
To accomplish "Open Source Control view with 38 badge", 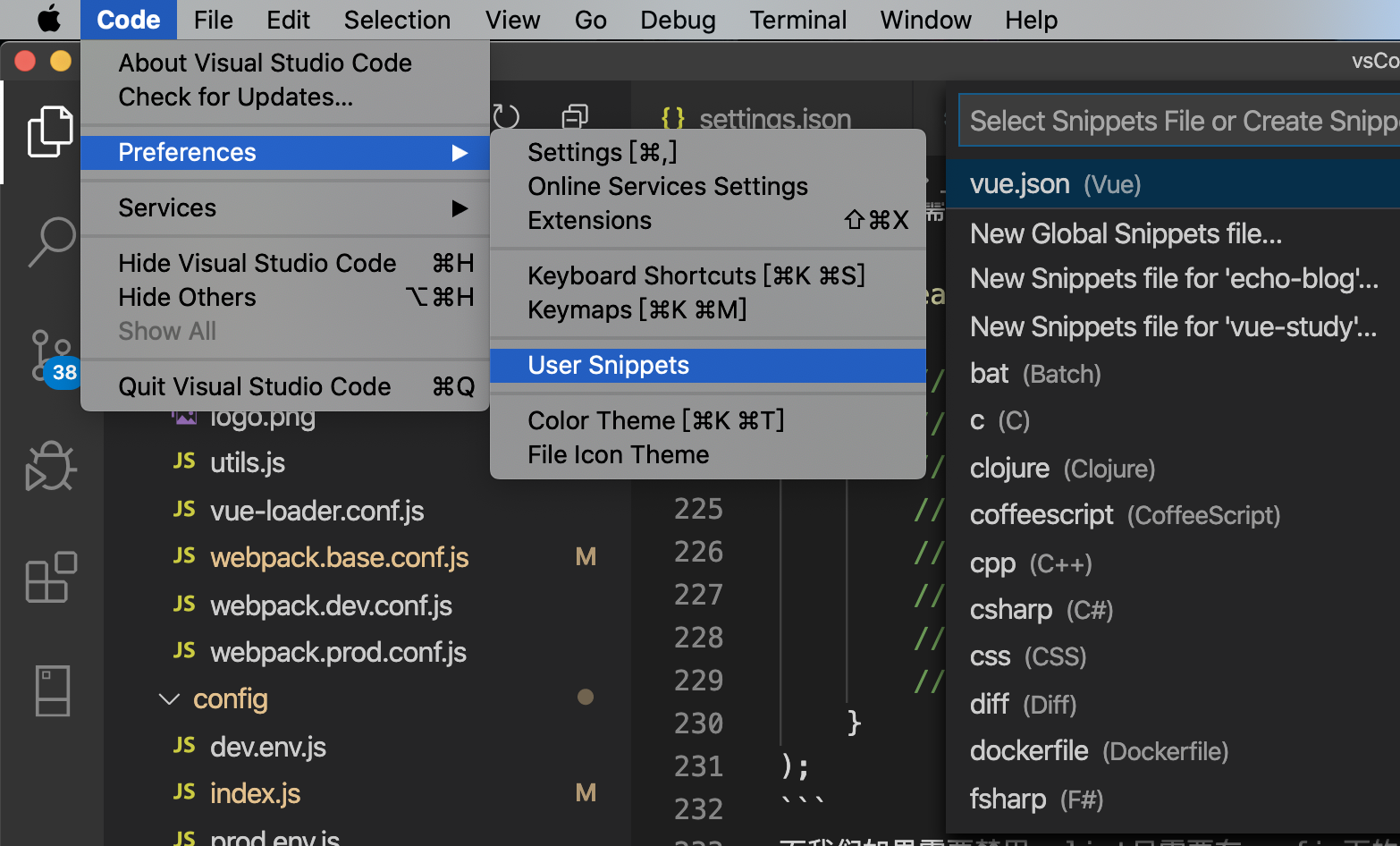I will pos(54,358).
